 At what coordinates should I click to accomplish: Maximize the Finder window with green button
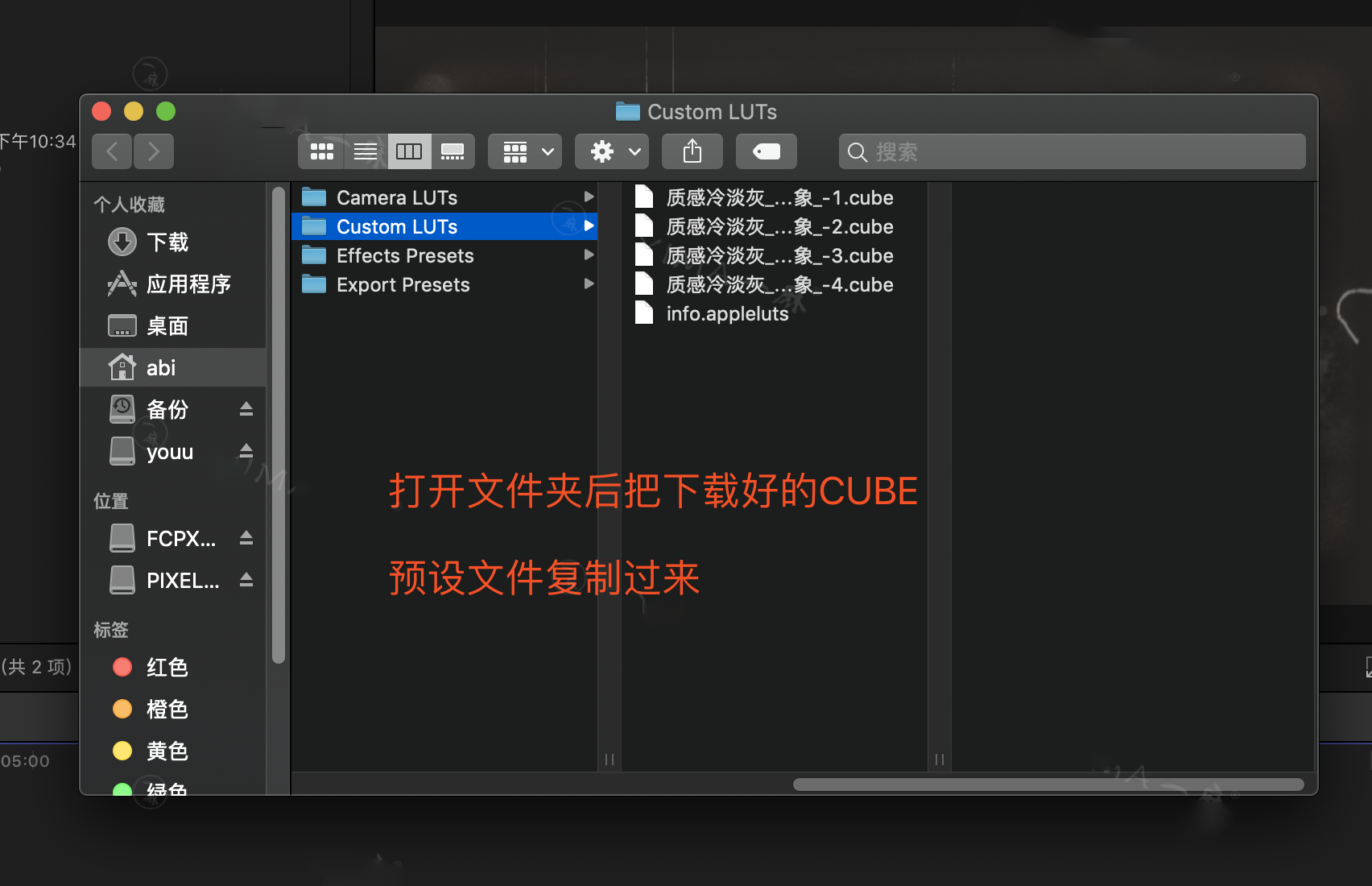pyautogui.click(x=166, y=111)
